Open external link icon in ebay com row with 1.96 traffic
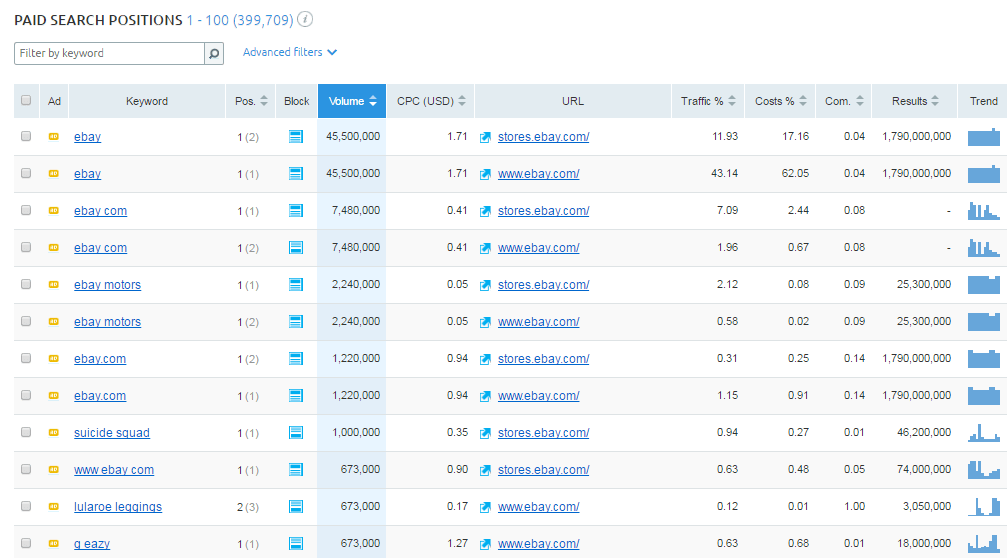Screen dimensions: 1007x558 point(486,248)
